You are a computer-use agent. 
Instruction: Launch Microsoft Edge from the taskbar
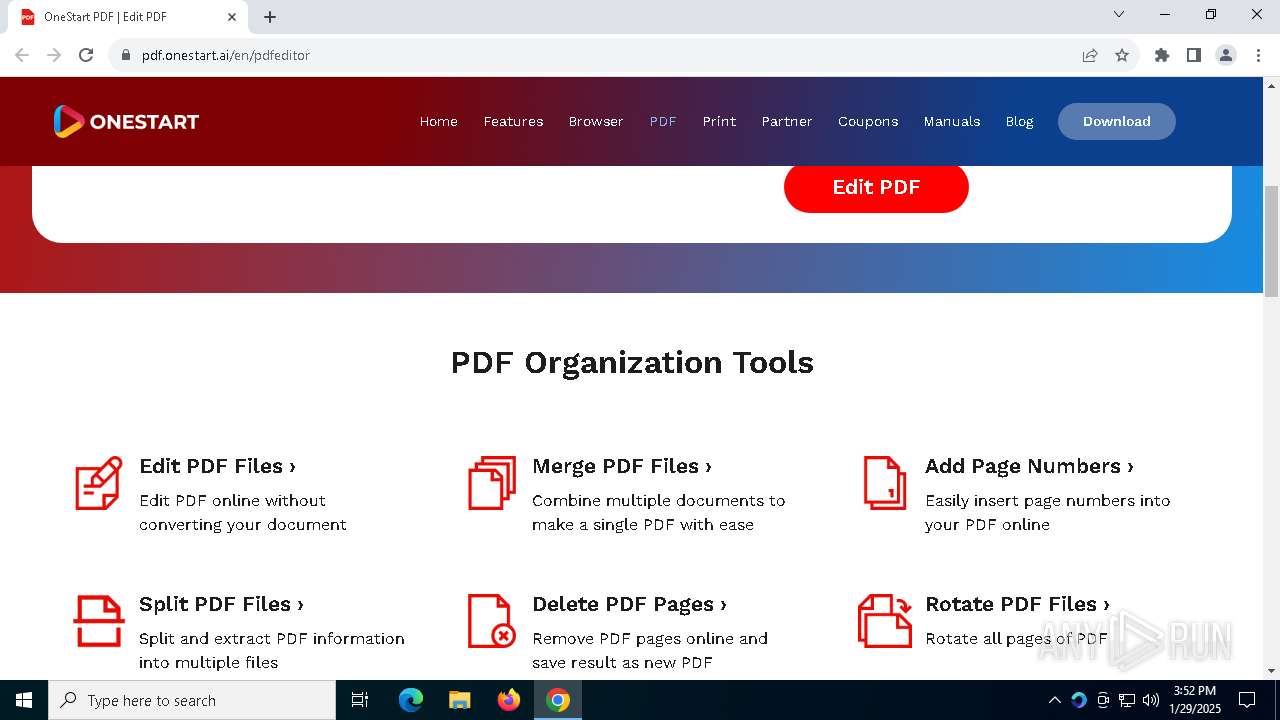pos(411,700)
